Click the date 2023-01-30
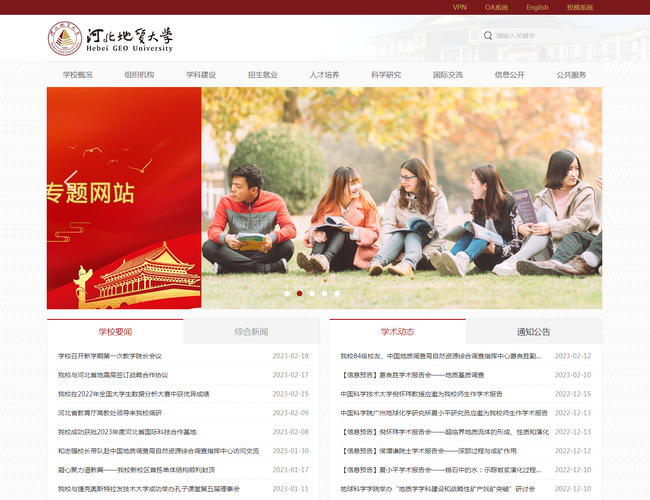 coord(291,451)
